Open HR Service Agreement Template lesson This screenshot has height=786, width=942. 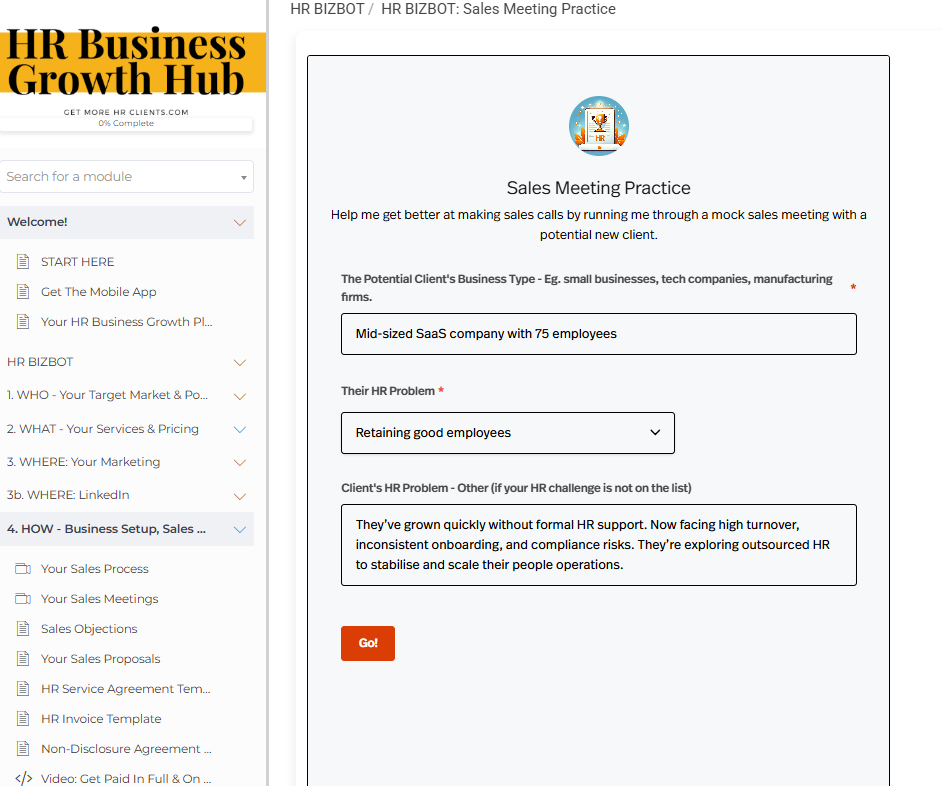126,689
